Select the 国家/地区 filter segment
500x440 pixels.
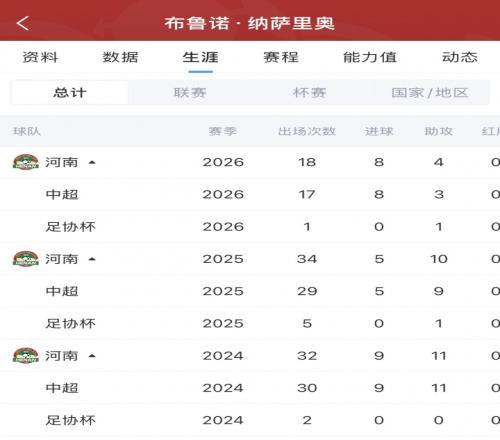(x=430, y=93)
